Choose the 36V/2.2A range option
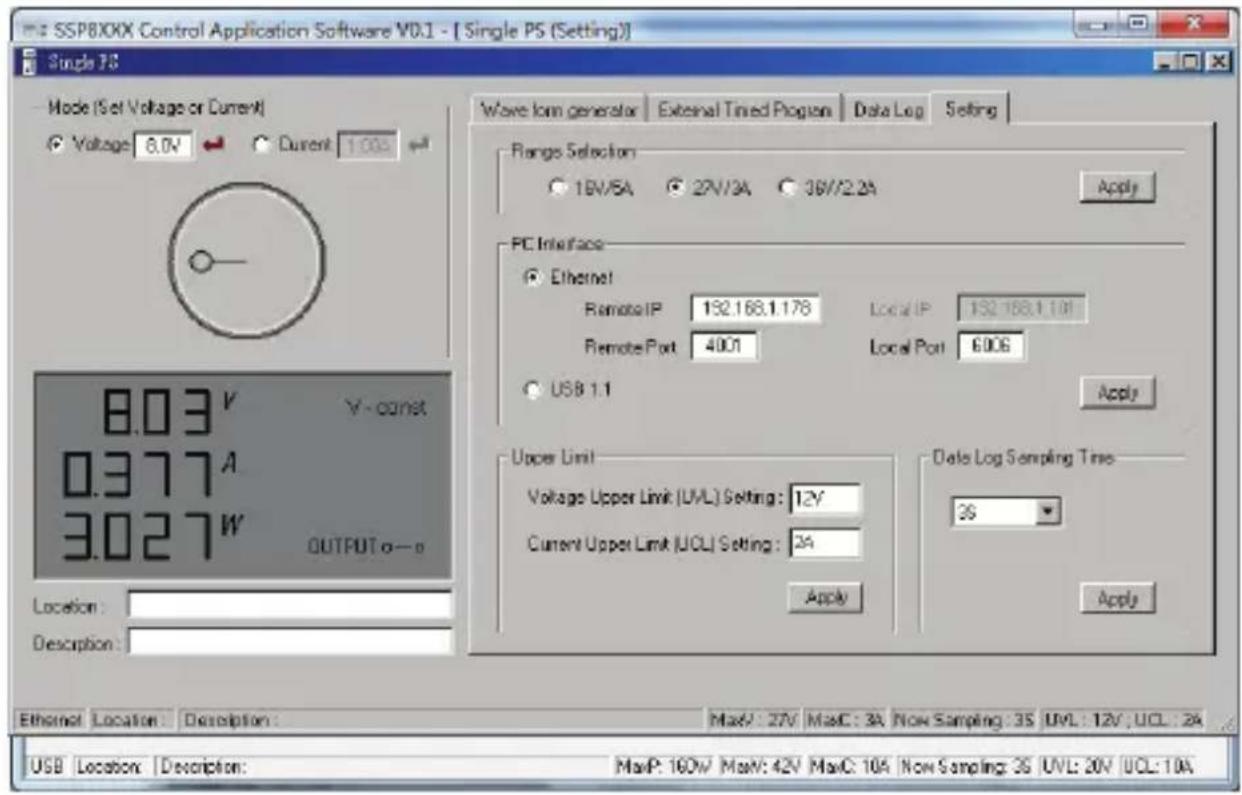Screen dimensions: 1242x795 coord(786,187)
